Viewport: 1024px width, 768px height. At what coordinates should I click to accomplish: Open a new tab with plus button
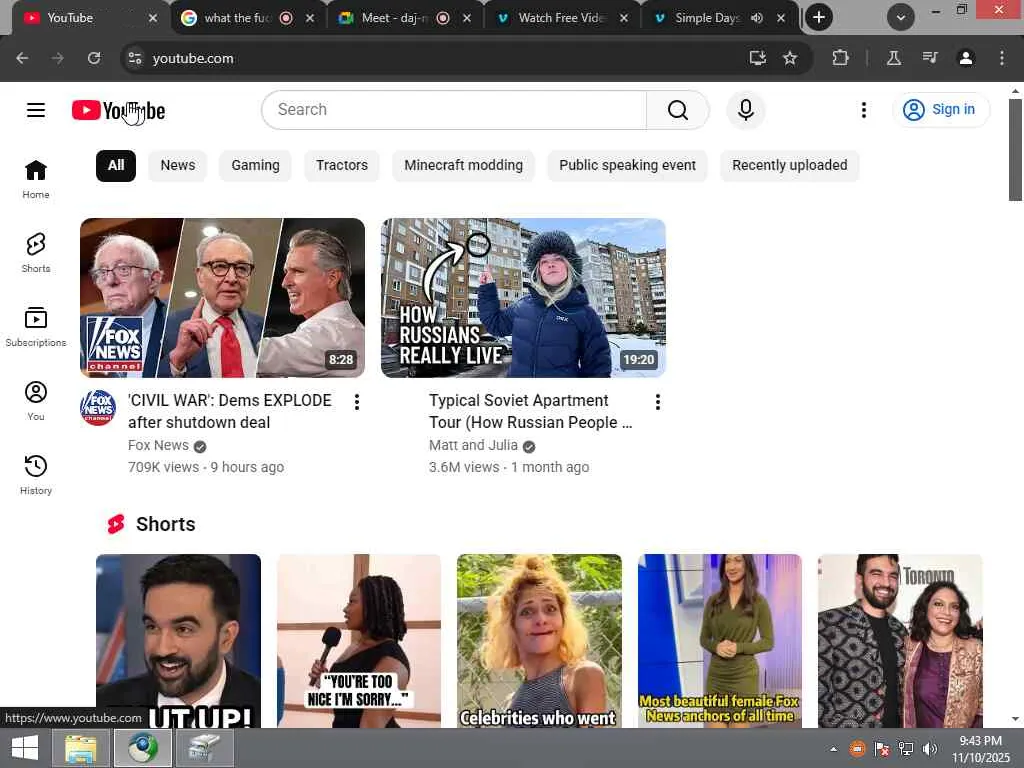coord(819,18)
